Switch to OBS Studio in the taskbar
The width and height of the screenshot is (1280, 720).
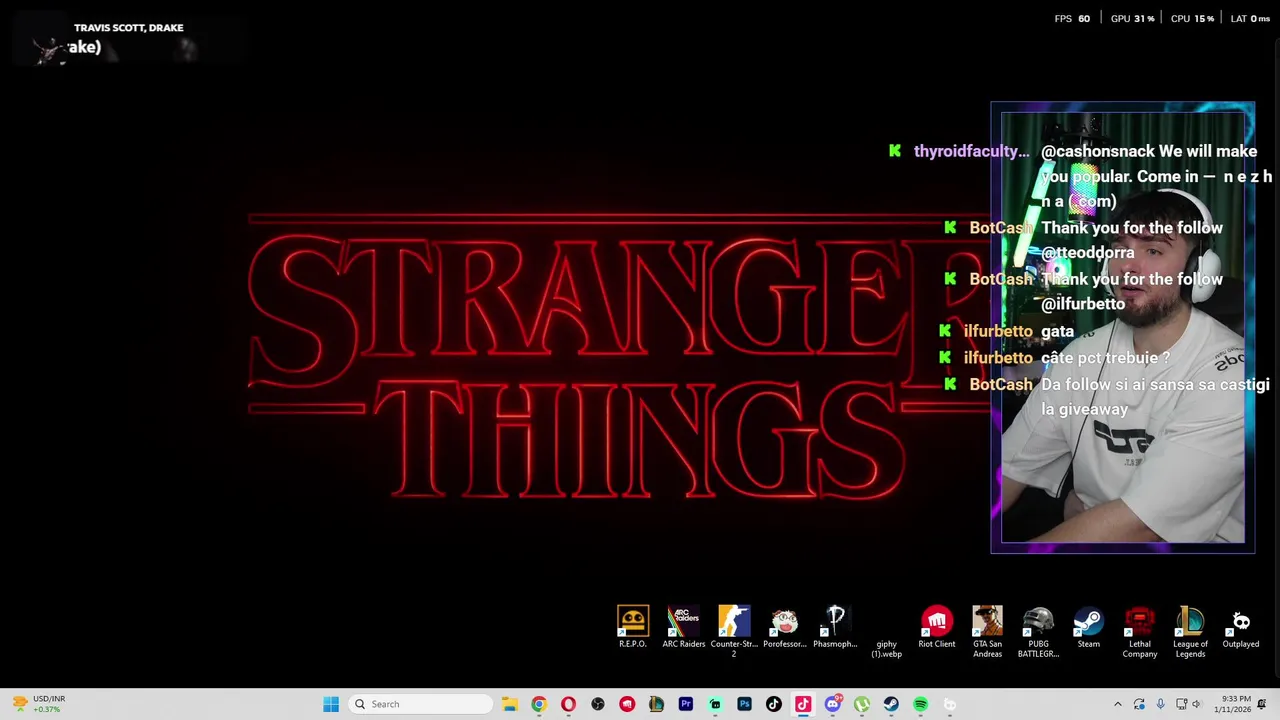pyautogui.click(x=598, y=704)
